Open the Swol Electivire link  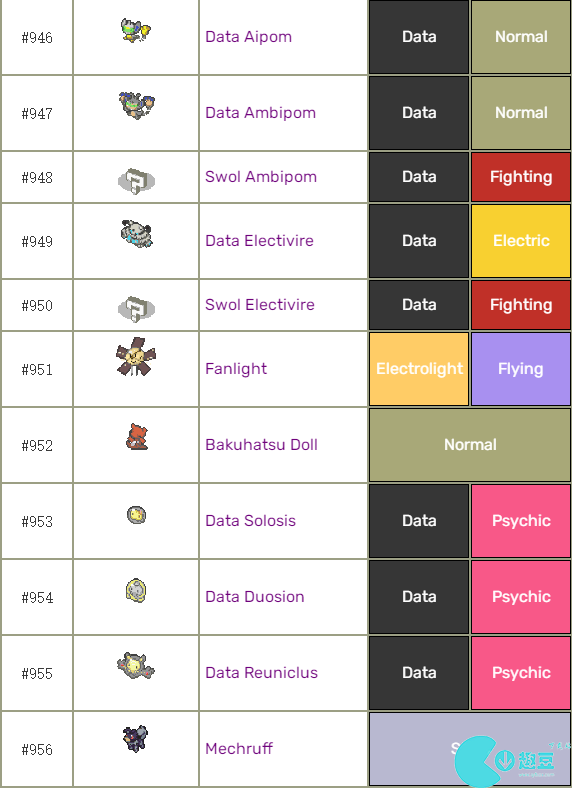(x=259, y=305)
